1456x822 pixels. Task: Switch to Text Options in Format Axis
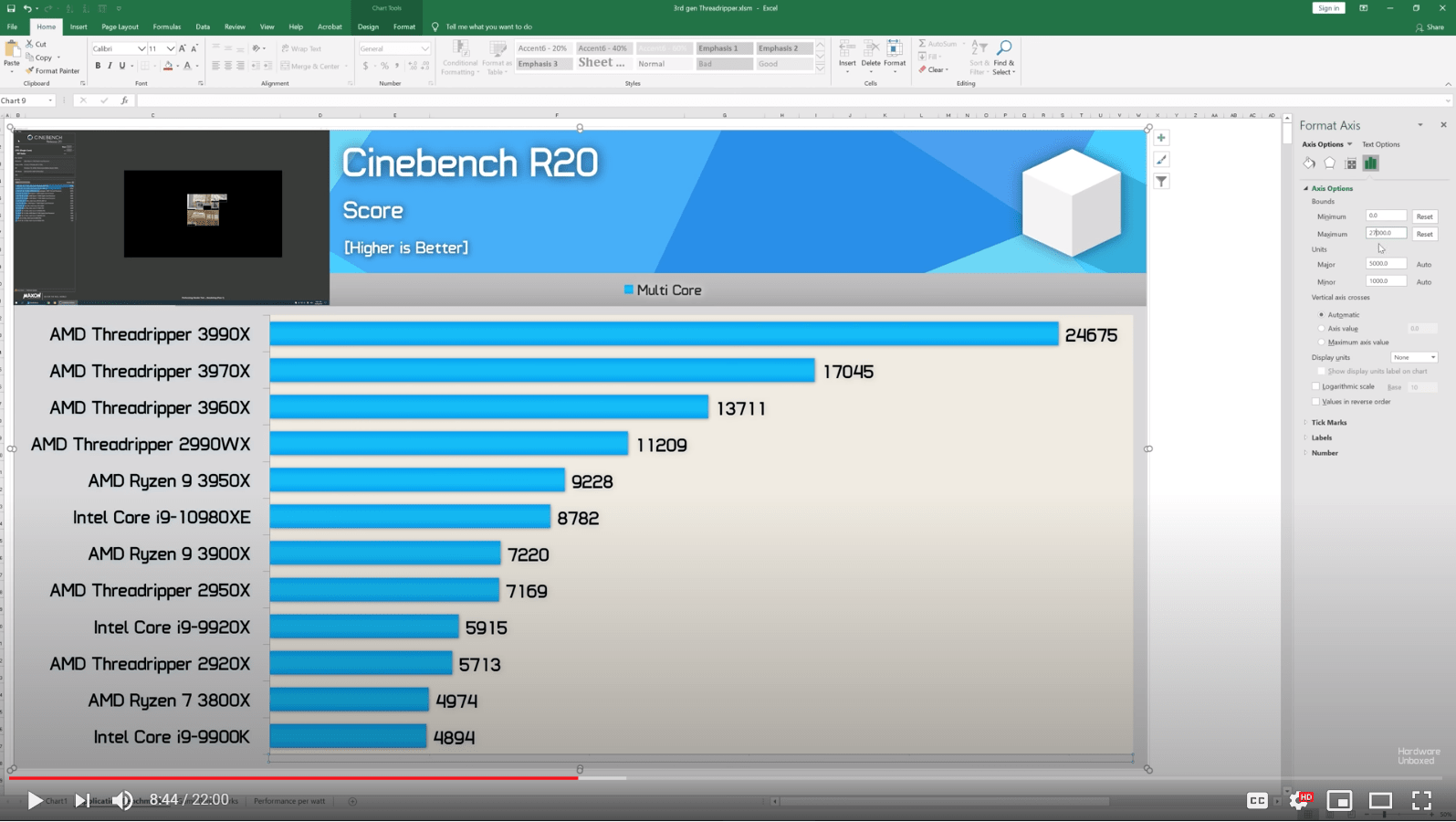1380,144
